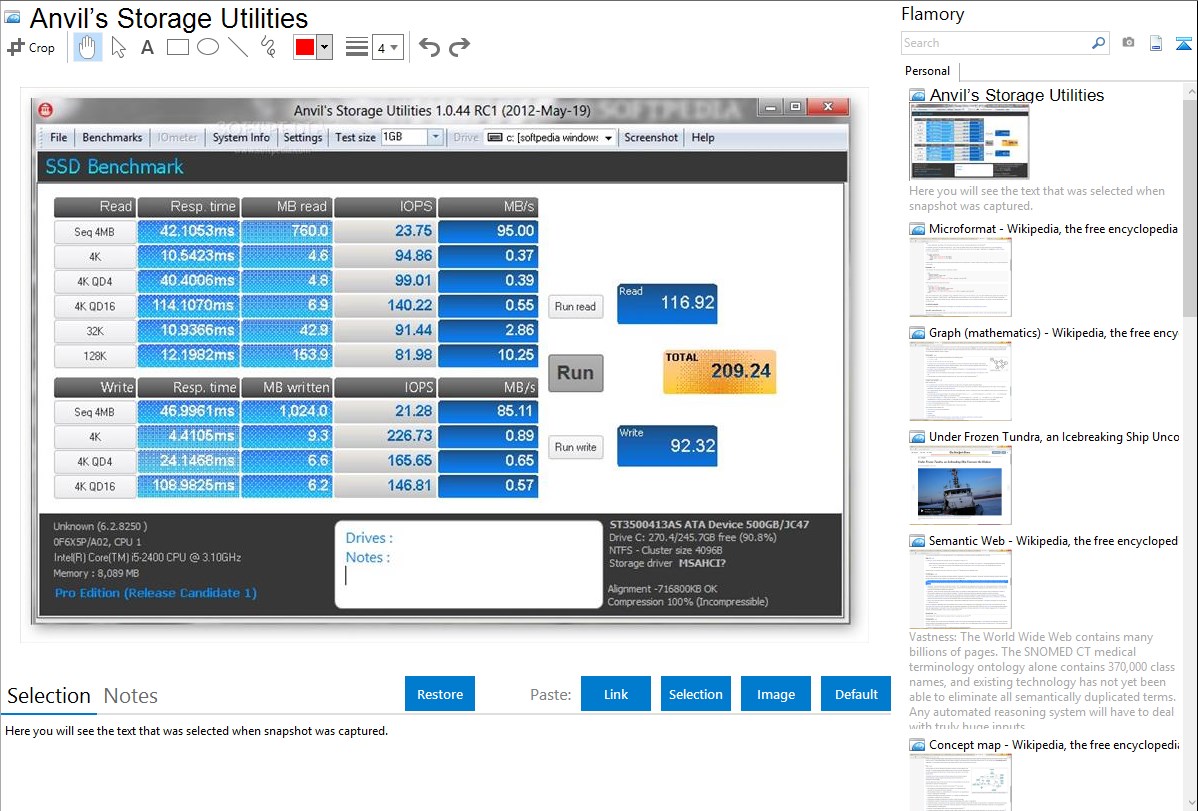Choose the freehand squiggle tool
The width and height of the screenshot is (1198, 811).
point(268,47)
